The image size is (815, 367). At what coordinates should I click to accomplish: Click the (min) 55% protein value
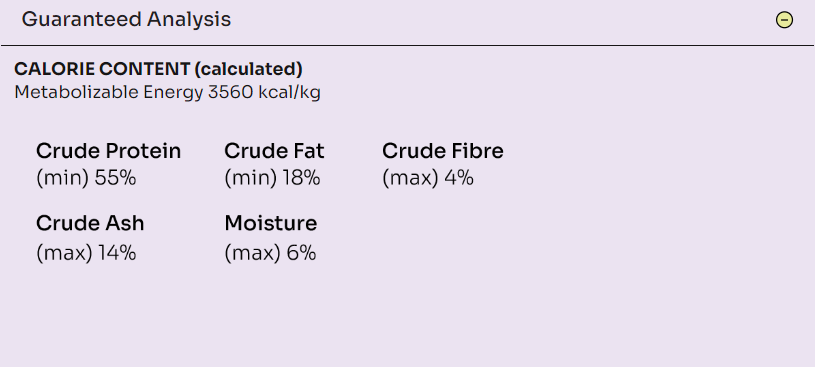86,178
